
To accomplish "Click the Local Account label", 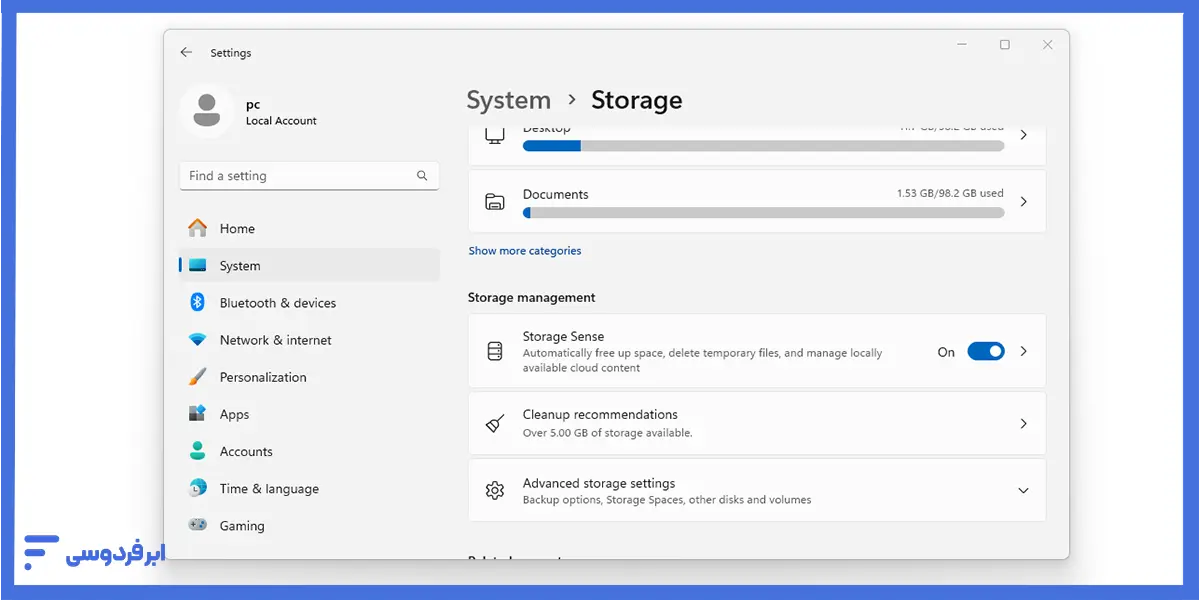I will click(x=281, y=121).
